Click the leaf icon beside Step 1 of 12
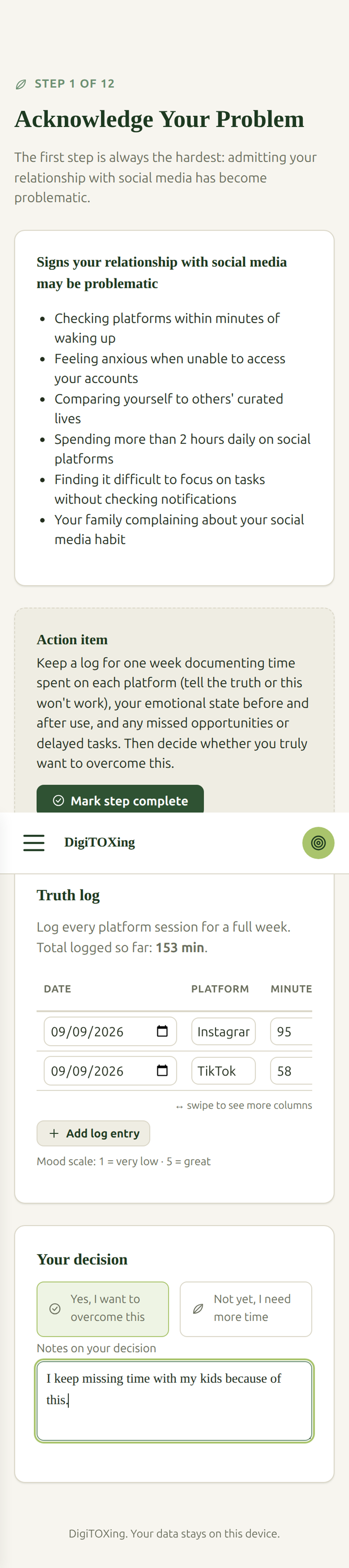This screenshot has height=1568, width=349. pos(21,84)
